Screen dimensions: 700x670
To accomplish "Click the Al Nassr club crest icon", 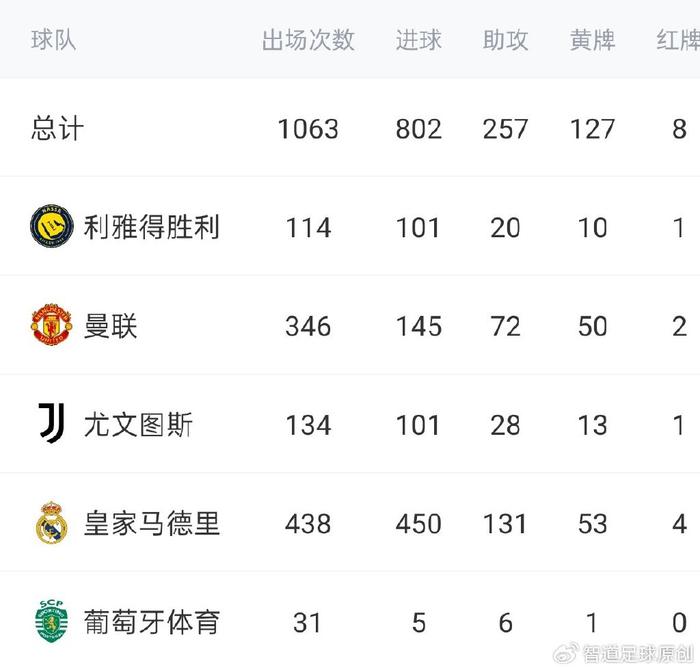I will point(51,227).
